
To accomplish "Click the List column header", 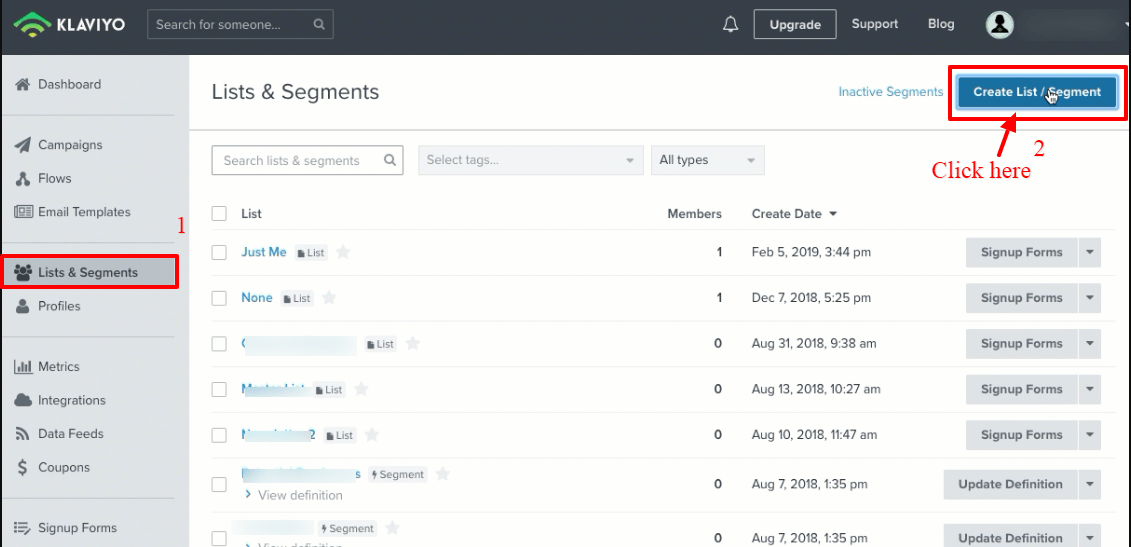I will click(x=251, y=214).
